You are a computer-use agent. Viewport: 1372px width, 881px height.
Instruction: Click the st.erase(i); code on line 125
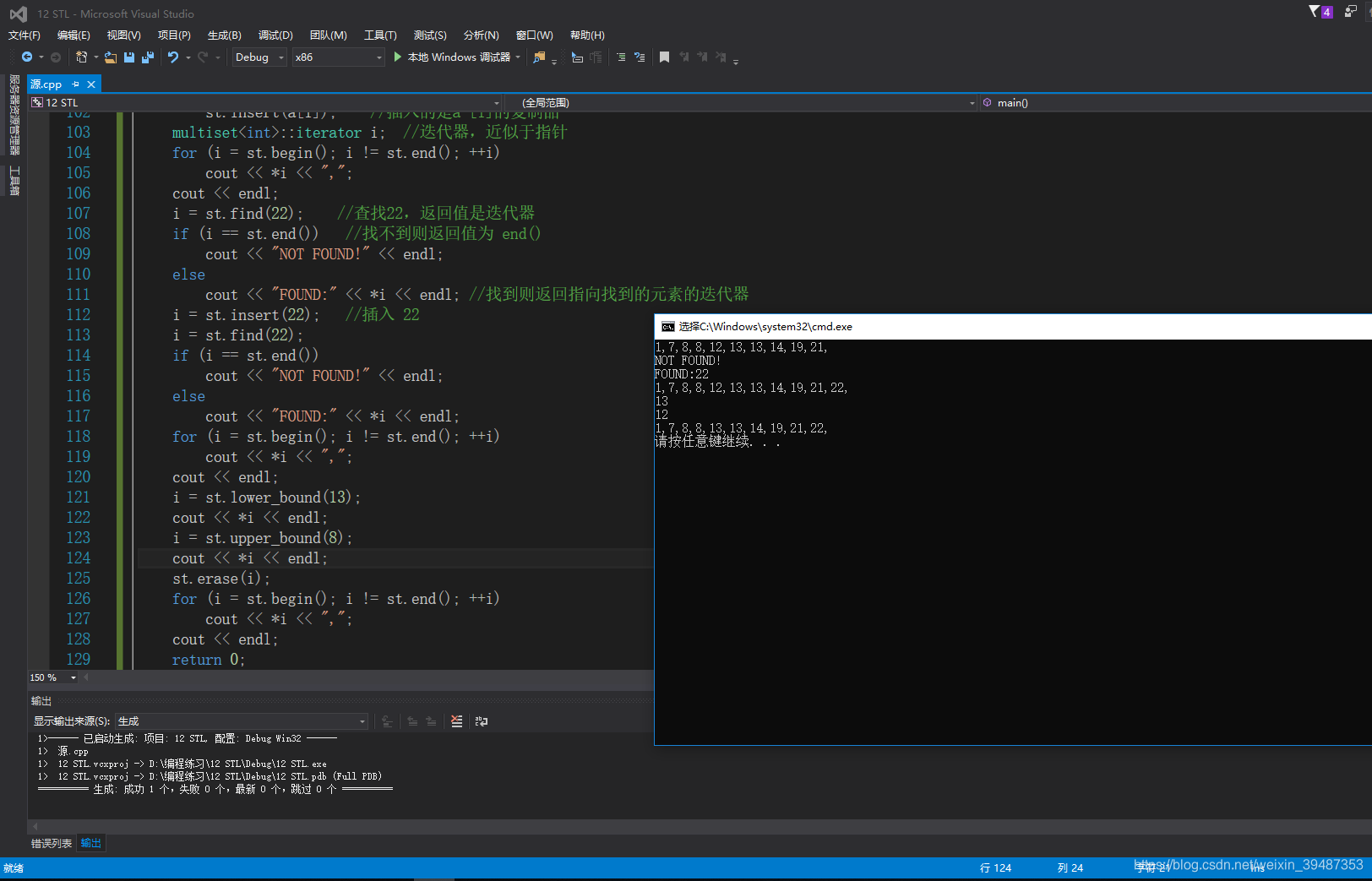220,579
